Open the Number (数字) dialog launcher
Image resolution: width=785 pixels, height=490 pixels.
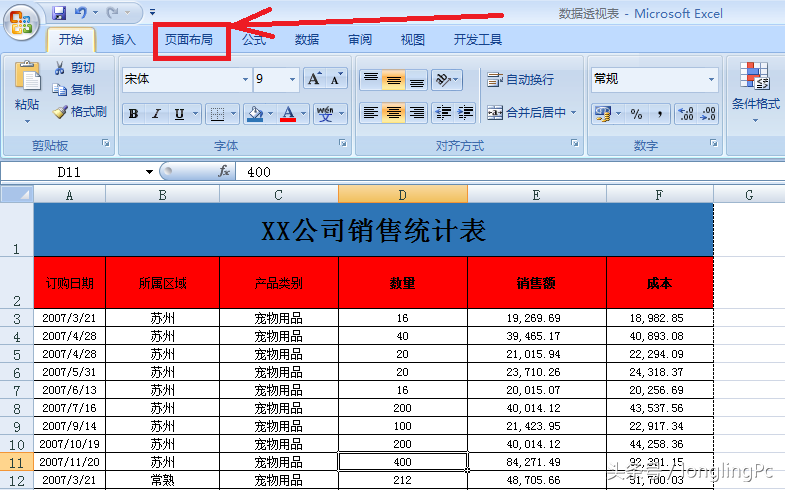(713, 143)
